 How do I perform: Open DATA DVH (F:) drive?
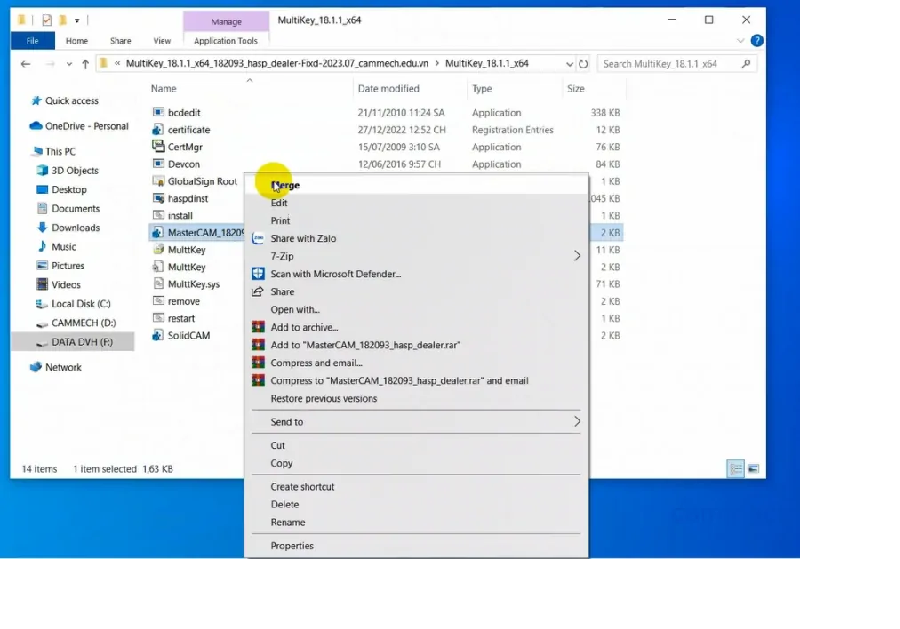click(82, 342)
